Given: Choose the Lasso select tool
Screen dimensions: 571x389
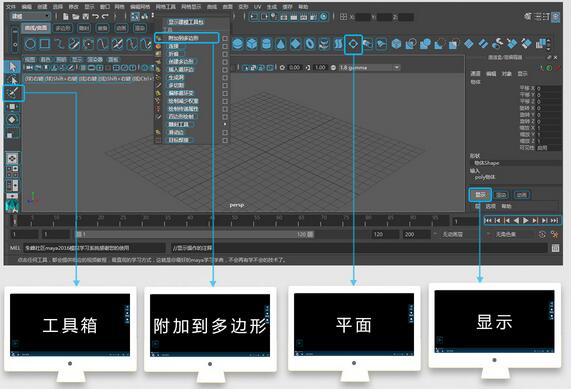Looking at the screenshot, I should point(13,80).
